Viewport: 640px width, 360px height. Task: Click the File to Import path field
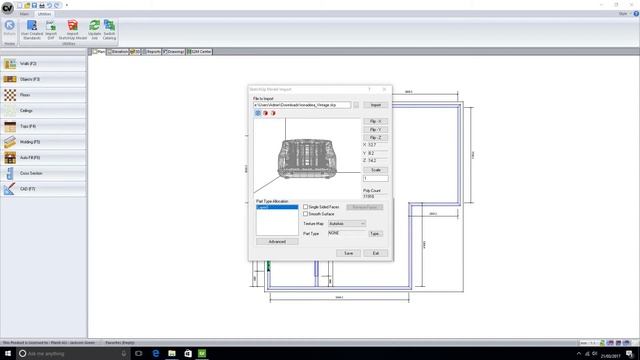pos(302,105)
